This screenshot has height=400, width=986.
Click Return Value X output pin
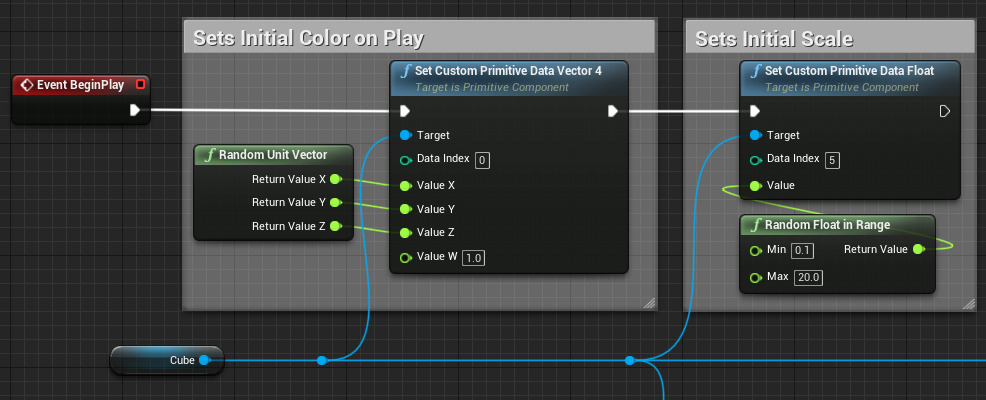point(335,179)
